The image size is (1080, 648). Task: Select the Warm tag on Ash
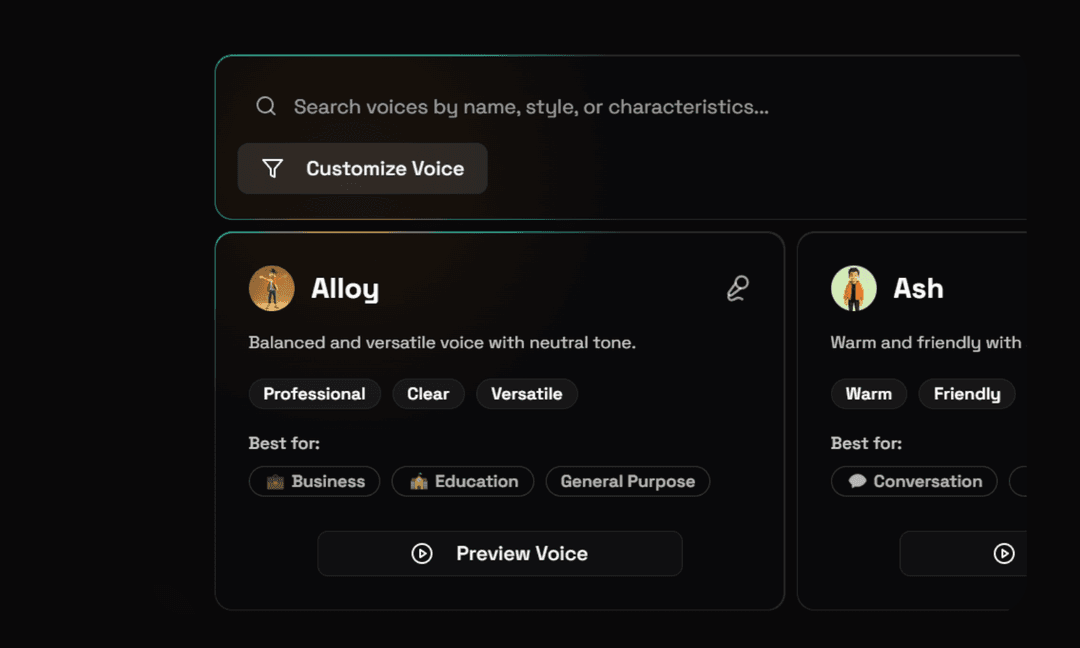(868, 394)
